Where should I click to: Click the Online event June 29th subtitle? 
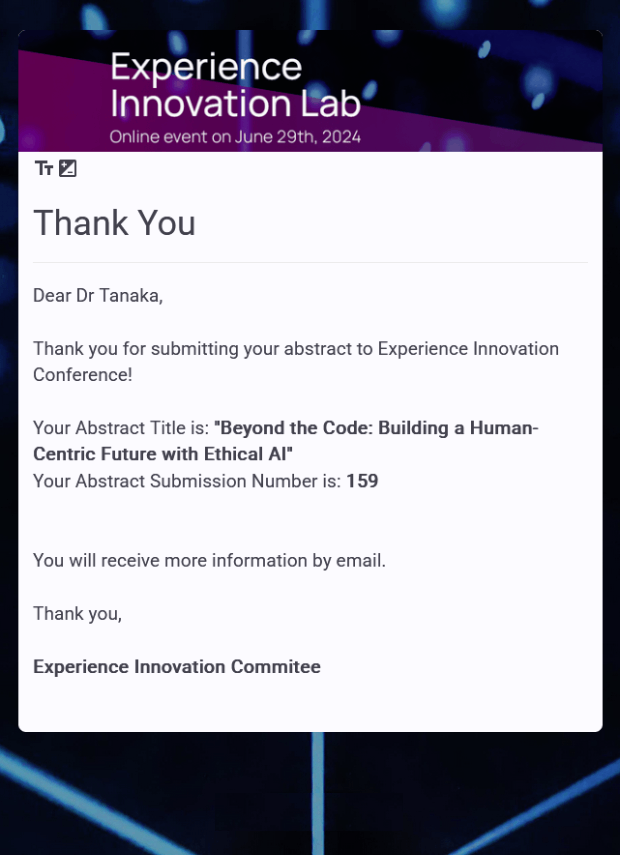coord(235,136)
